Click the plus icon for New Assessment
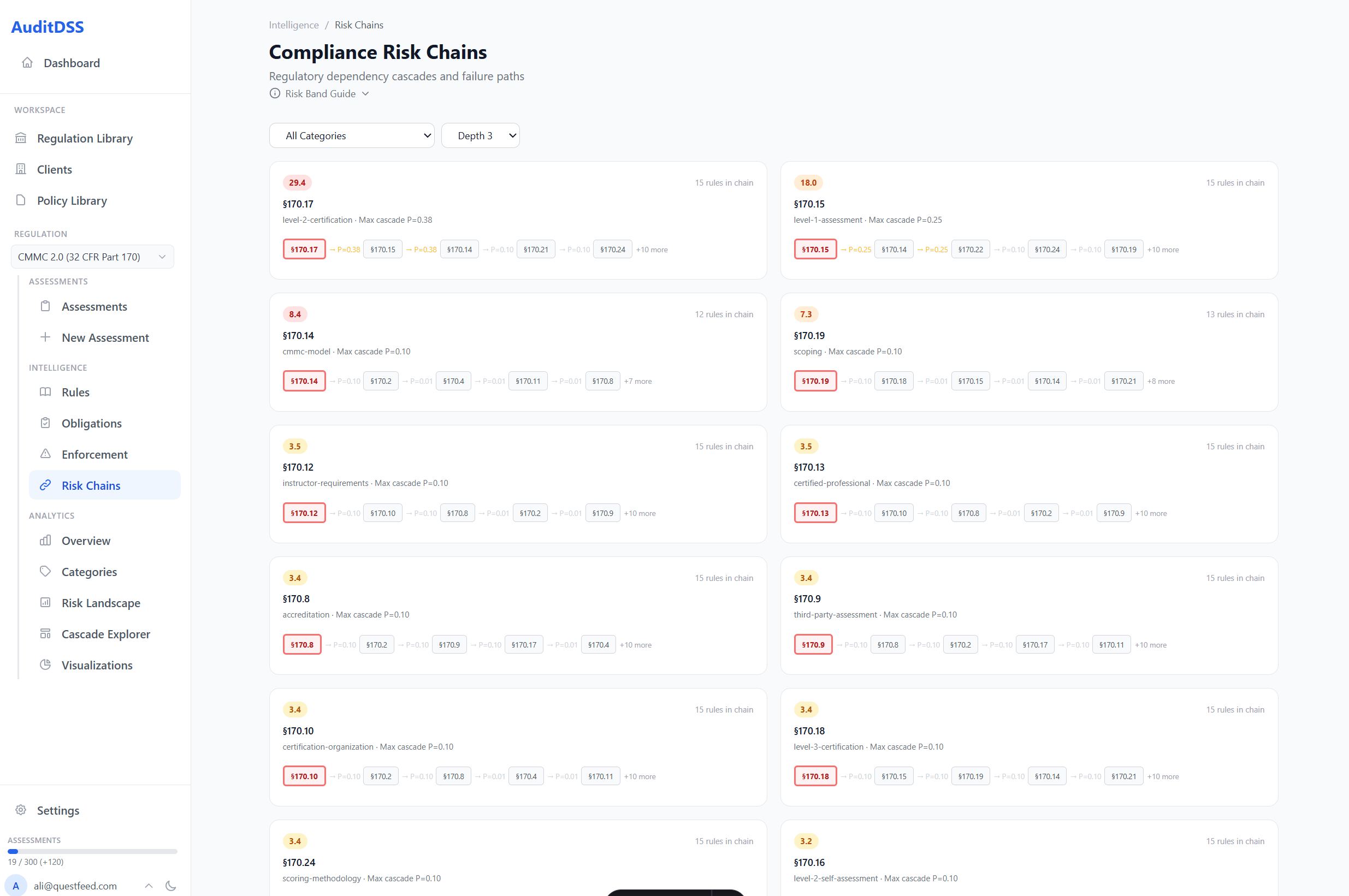 click(x=45, y=337)
